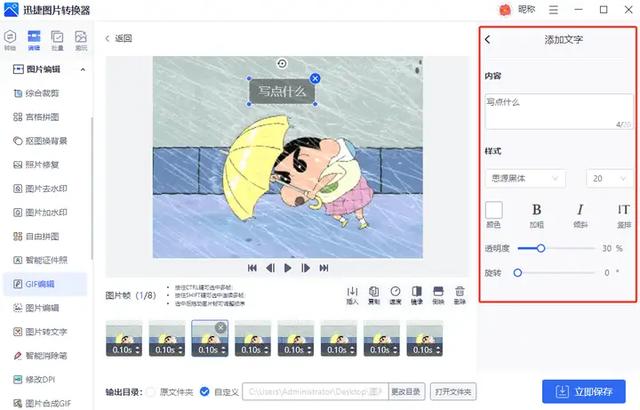This screenshot has width=640, height=410.
Task: Jump to the first frame
Action: [x=252, y=268]
